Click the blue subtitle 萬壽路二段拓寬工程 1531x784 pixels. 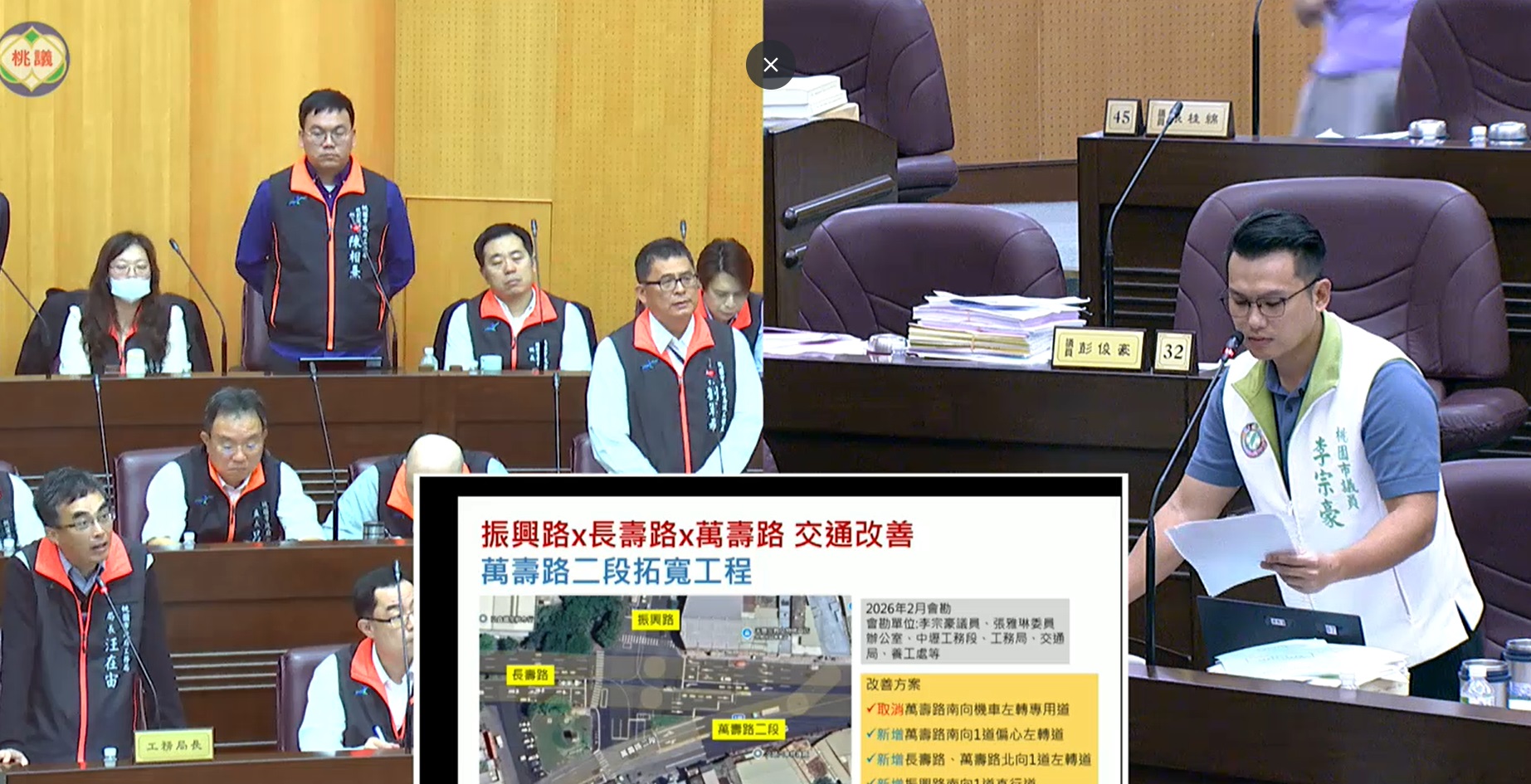617,572
